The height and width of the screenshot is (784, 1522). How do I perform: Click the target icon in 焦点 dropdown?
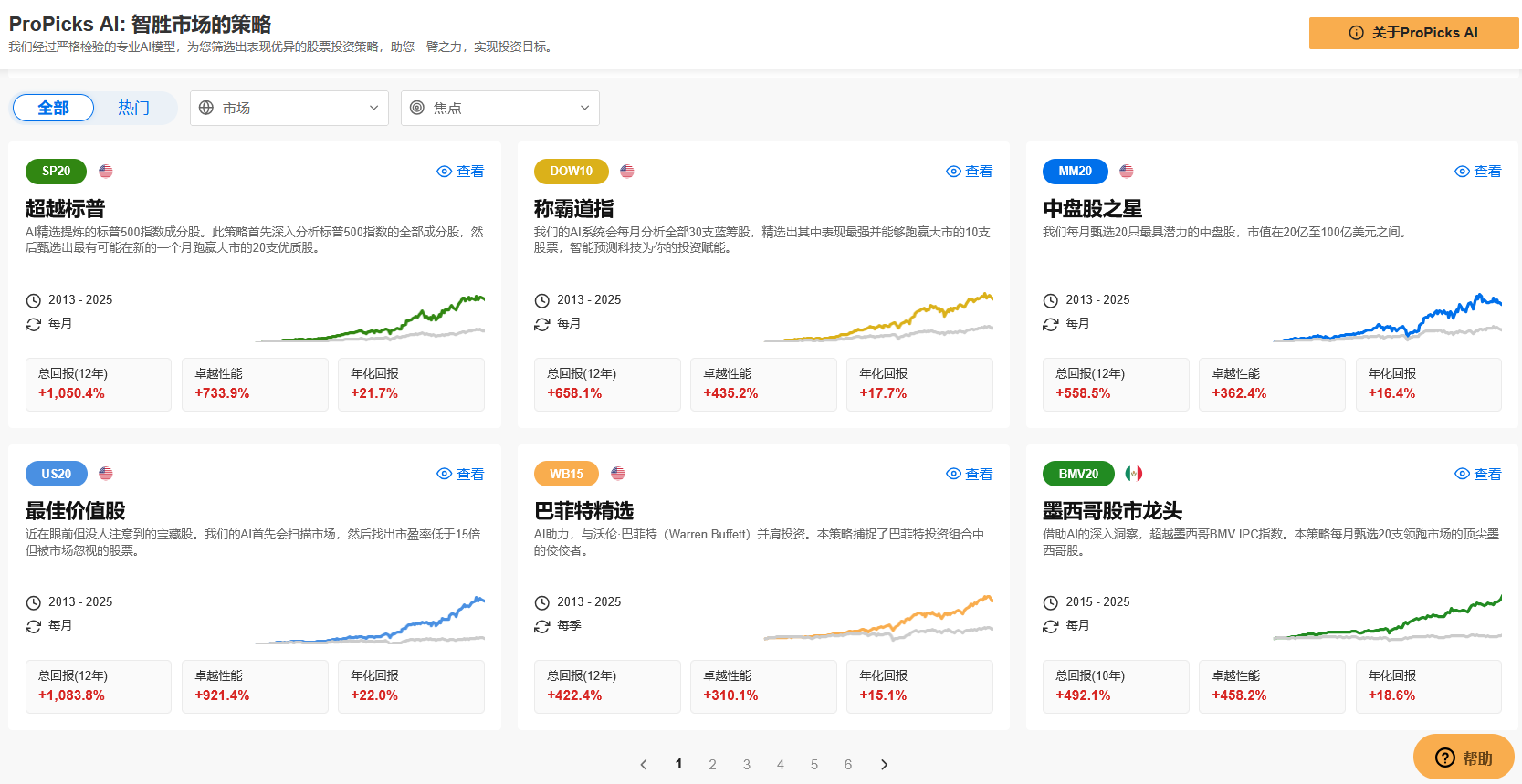click(x=417, y=108)
